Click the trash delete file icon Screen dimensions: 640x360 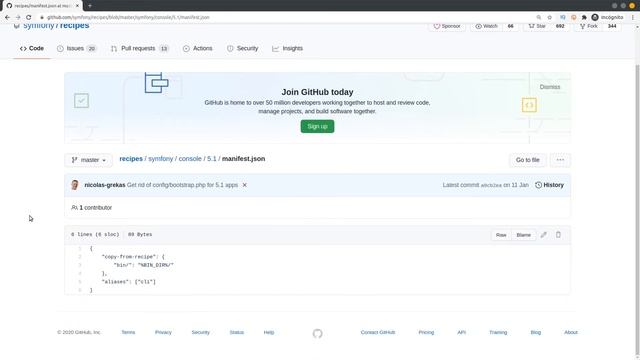(x=558, y=235)
